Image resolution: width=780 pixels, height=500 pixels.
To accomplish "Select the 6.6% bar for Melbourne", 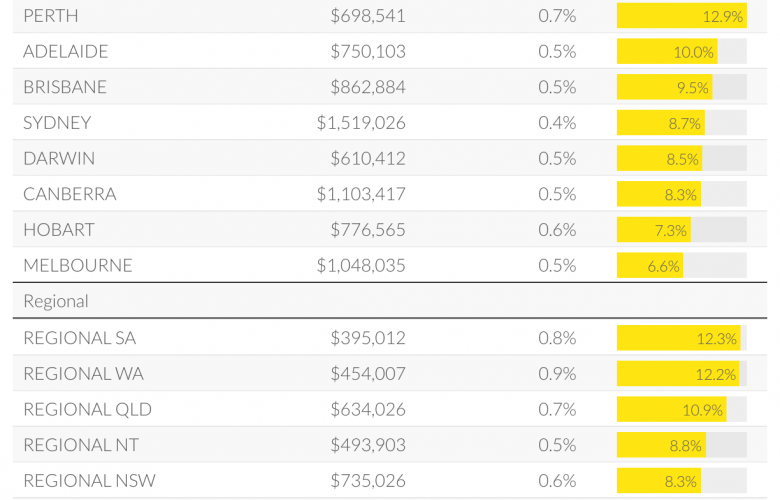I will 650,266.
